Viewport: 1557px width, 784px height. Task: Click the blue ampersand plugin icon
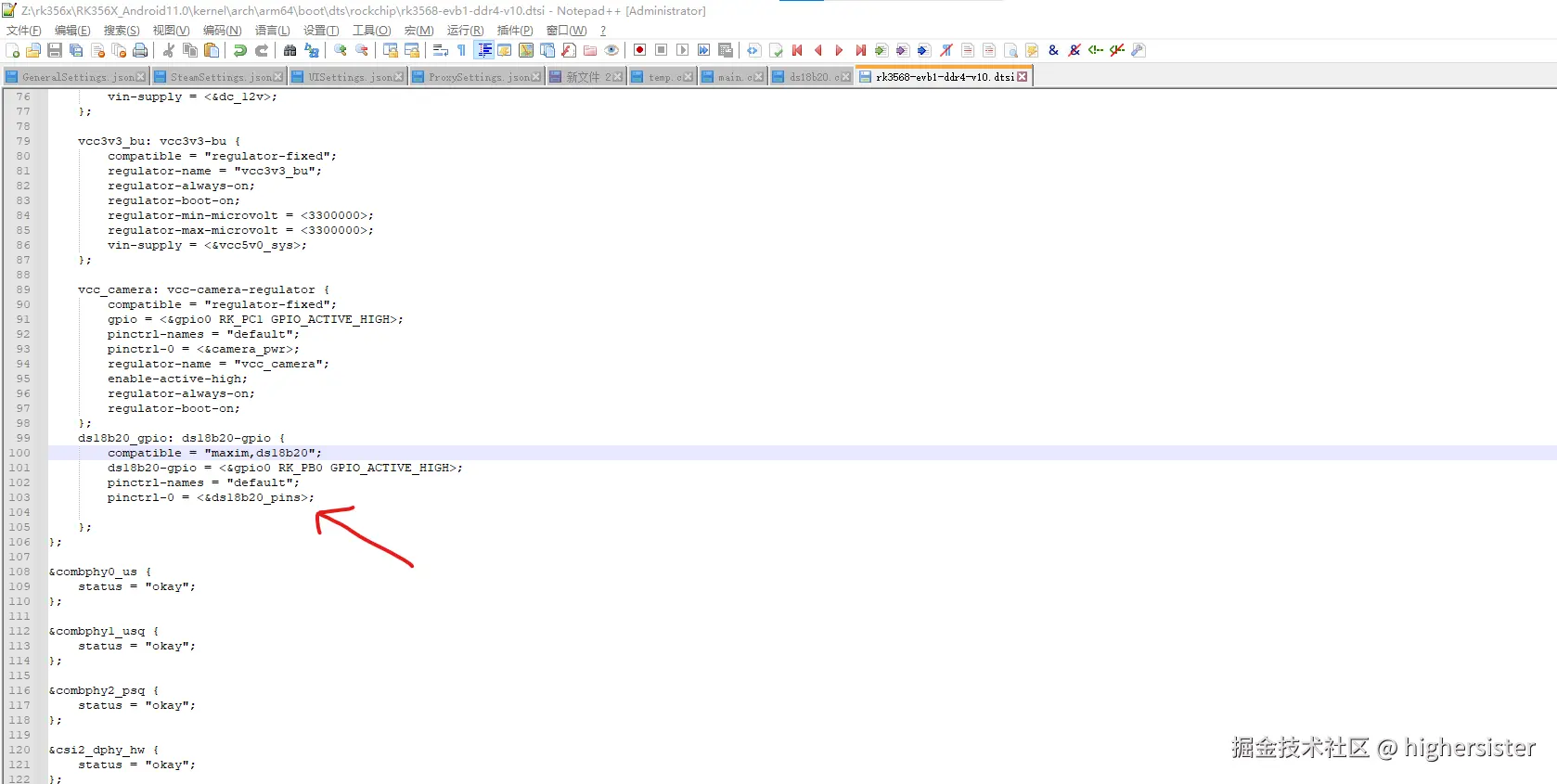(x=1053, y=50)
